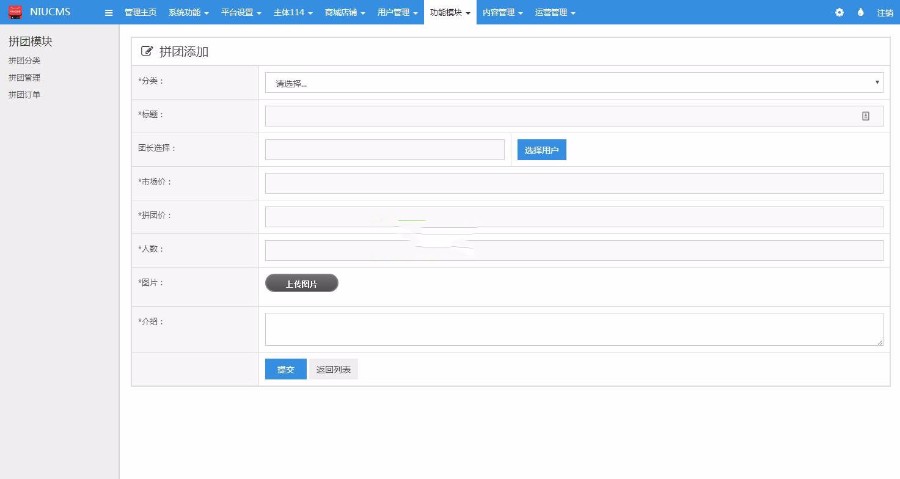Click the NIUCMS brand text
Image resolution: width=900 pixels, height=479 pixels.
(x=50, y=11)
